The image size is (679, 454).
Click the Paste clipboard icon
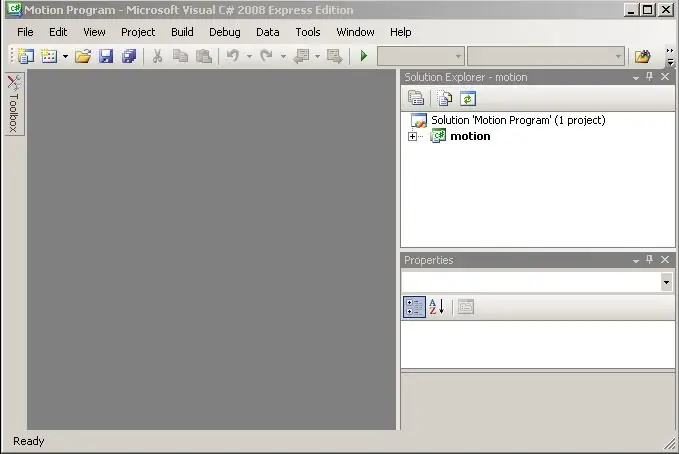click(x=204, y=56)
